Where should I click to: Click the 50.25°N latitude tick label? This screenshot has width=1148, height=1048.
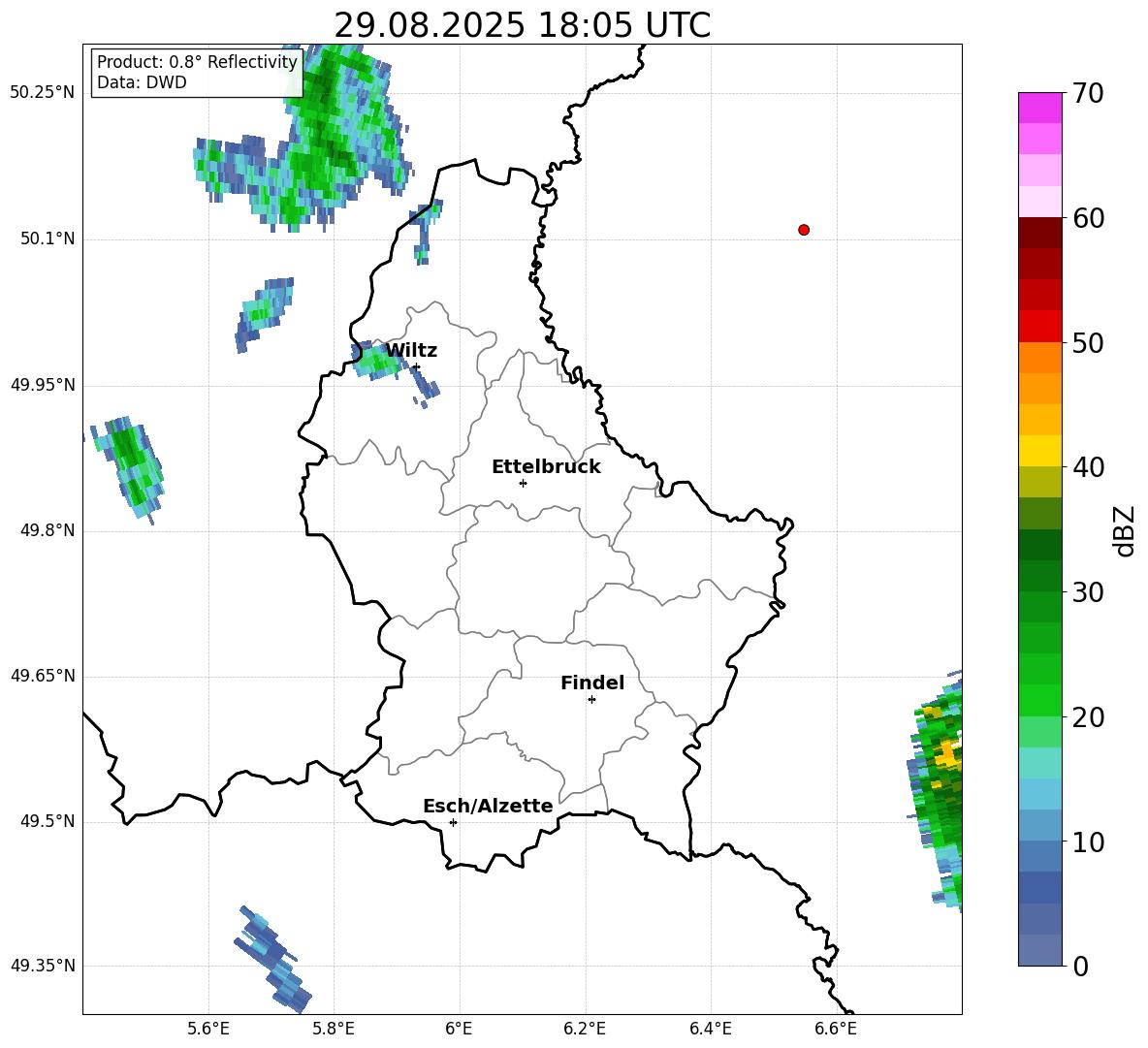click(x=43, y=93)
